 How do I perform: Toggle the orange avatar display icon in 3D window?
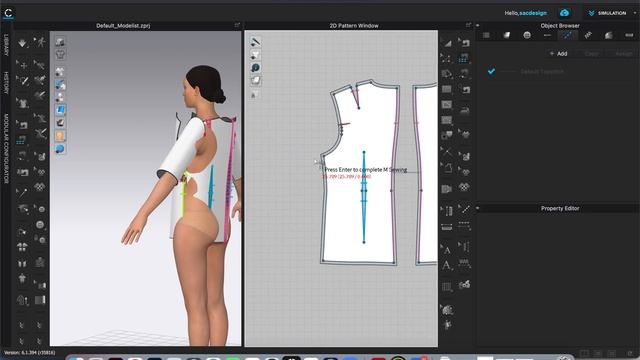60,136
